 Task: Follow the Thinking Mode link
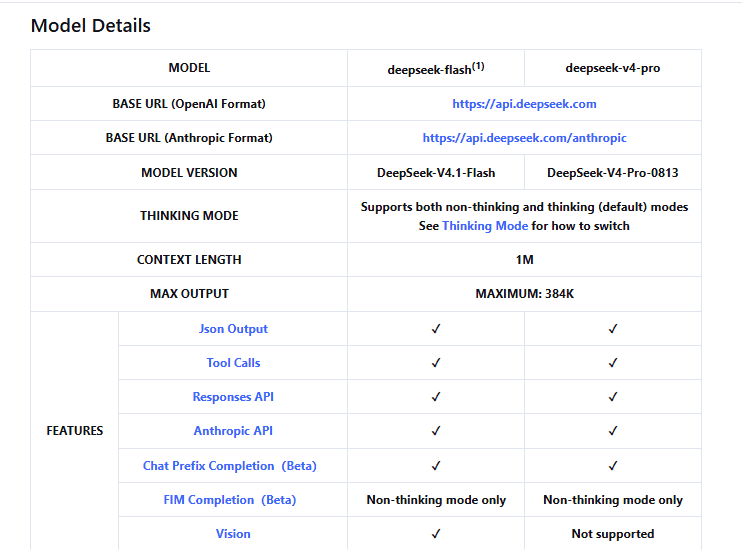(x=485, y=226)
